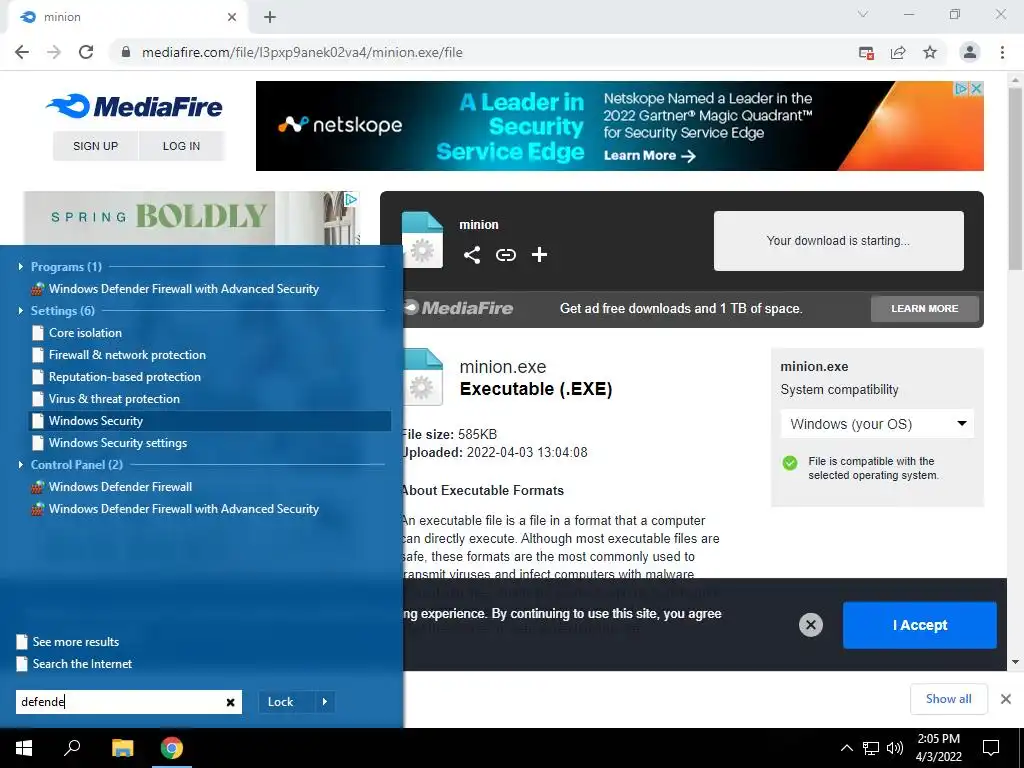Bookmark this page with the star icon
Viewport: 1024px width, 768px height.
(x=930, y=52)
